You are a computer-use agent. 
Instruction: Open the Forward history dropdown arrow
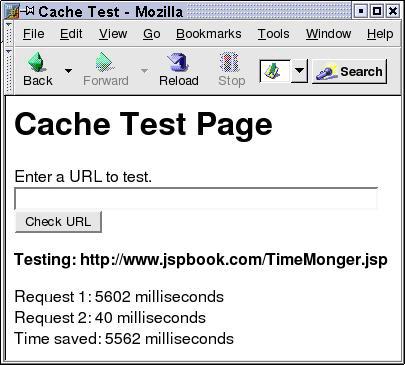144,71
